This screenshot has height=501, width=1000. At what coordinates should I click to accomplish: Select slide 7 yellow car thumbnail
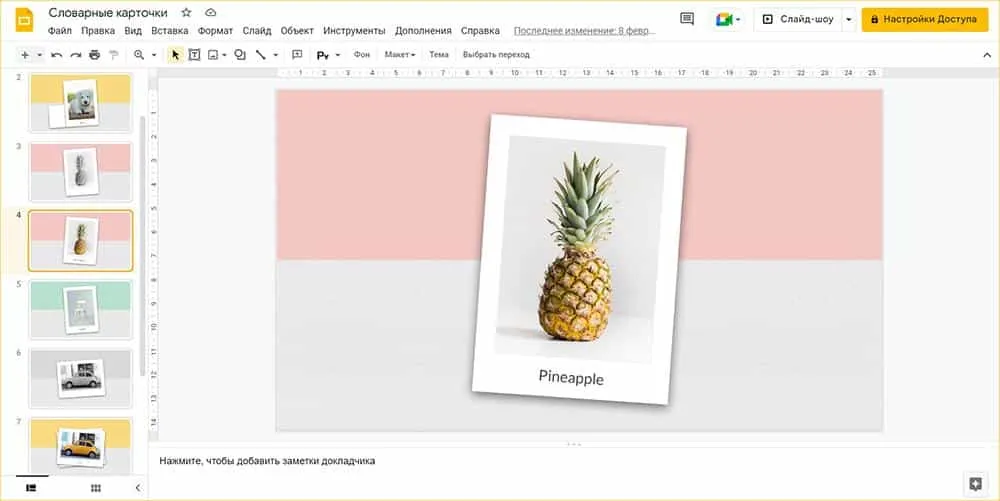click(x=80, y=446)
